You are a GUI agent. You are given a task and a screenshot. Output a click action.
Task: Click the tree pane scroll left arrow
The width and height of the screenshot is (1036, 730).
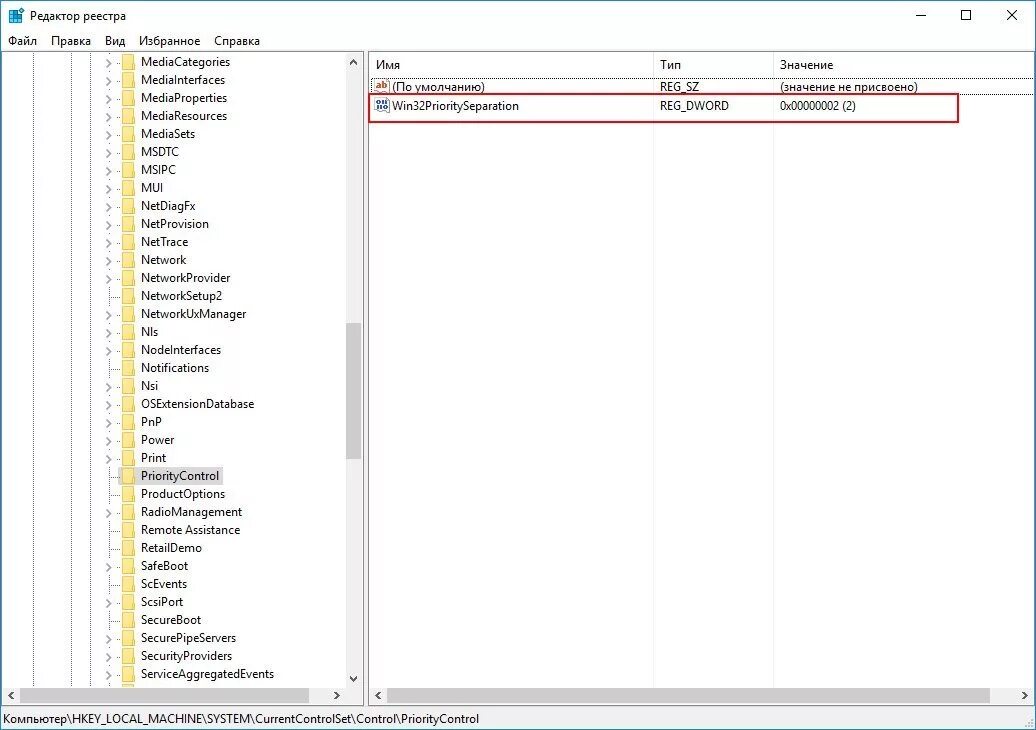[11, 695]
